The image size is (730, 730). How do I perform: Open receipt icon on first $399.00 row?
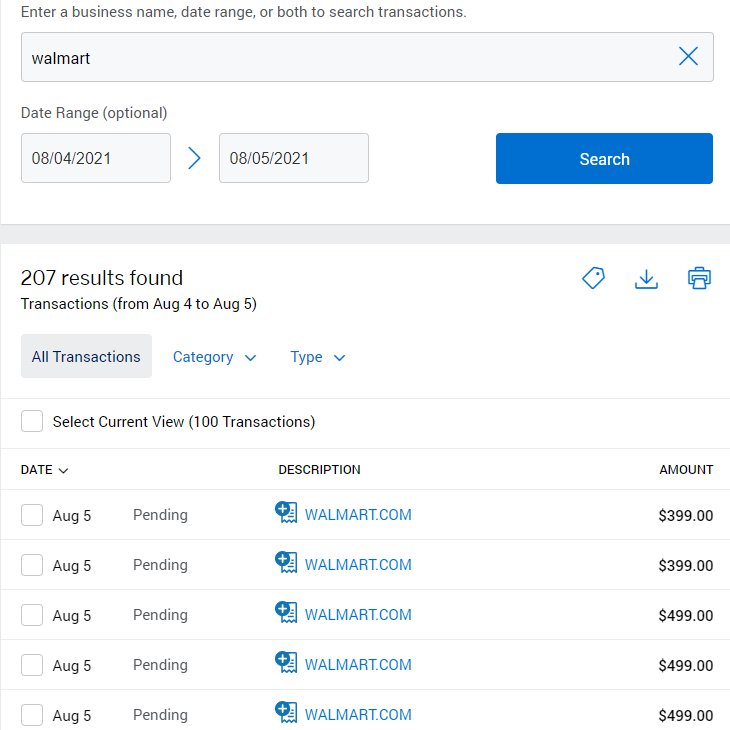pyautogui.click(x=286, y=512)
